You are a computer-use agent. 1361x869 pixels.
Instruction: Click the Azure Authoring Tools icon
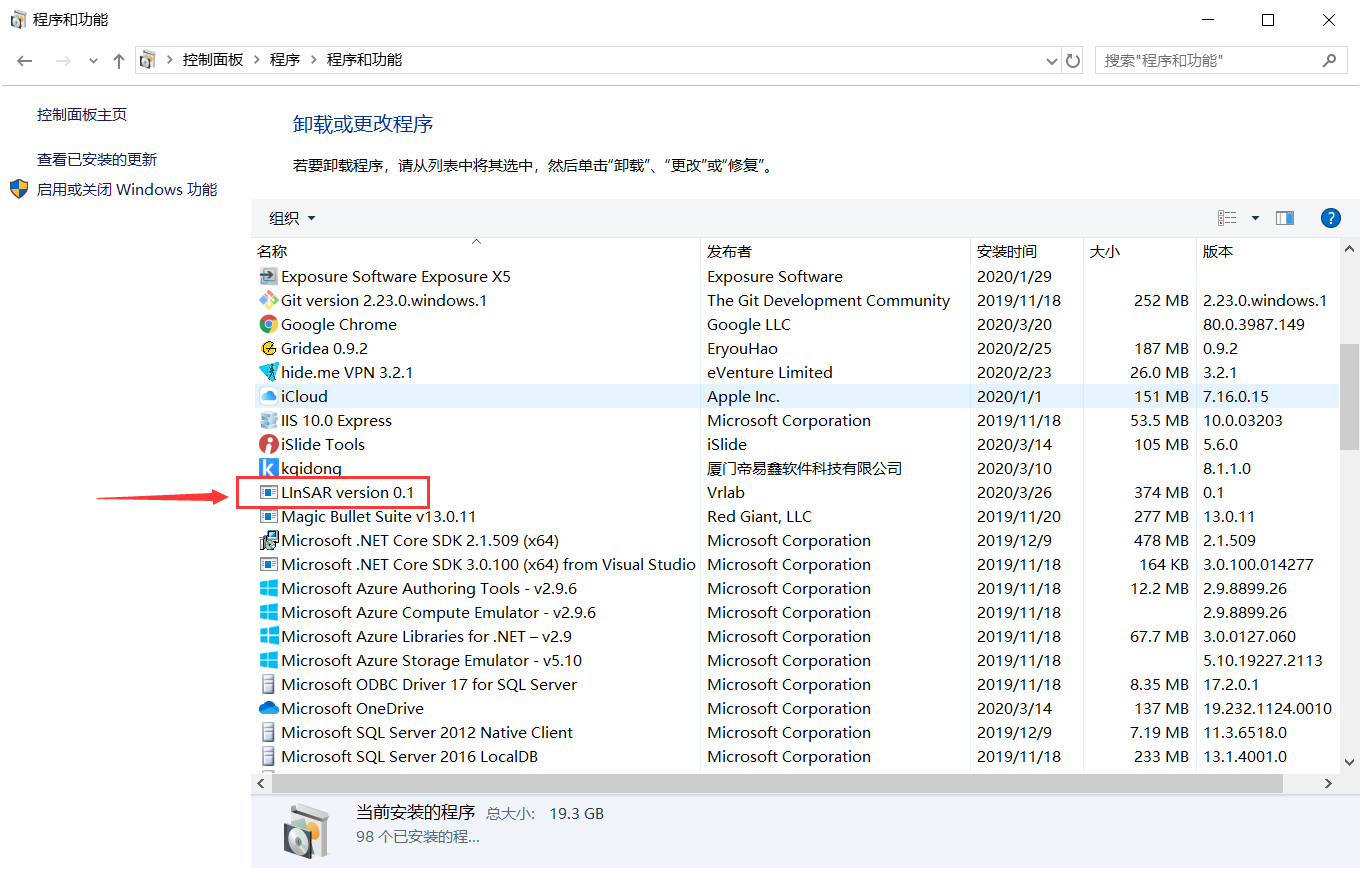tap(268, 589)
